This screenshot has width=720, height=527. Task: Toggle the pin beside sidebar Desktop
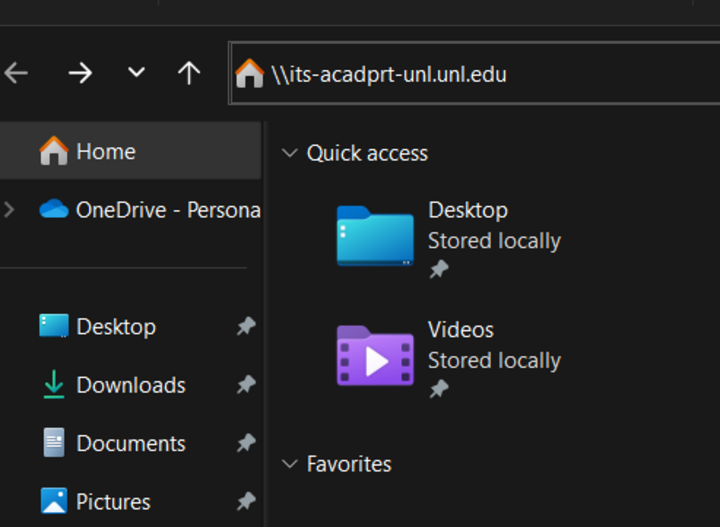click(x=245, y=327)
